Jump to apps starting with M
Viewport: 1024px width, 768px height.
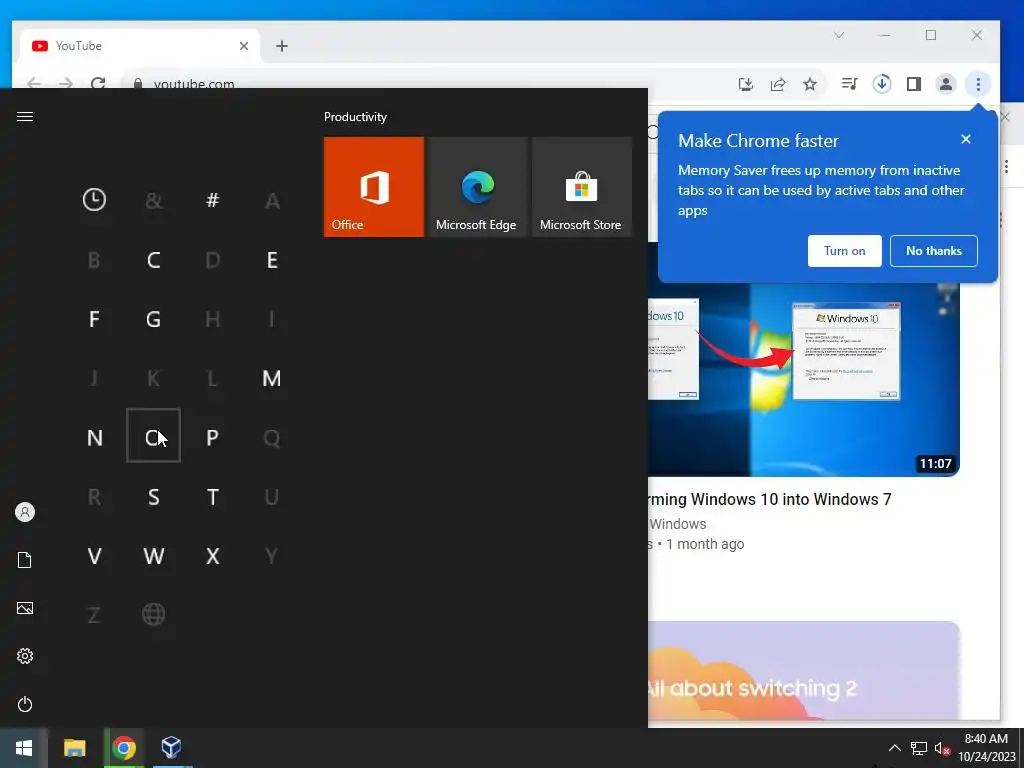[x=272, y=378]
